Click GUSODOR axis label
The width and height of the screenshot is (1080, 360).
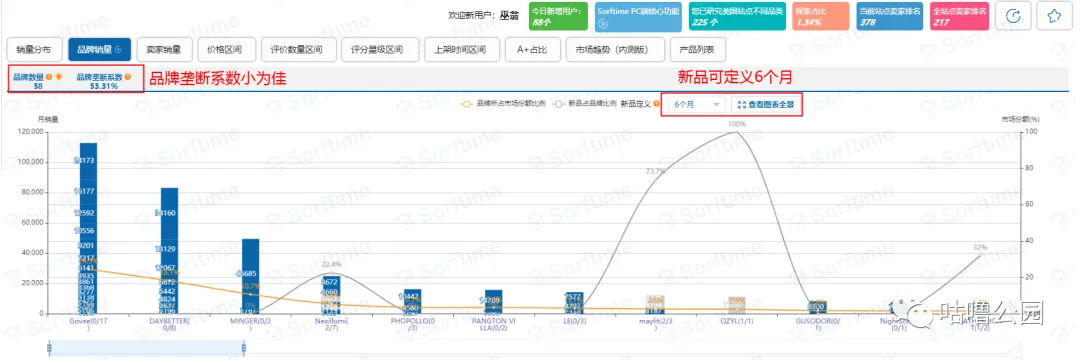point(818,324)
